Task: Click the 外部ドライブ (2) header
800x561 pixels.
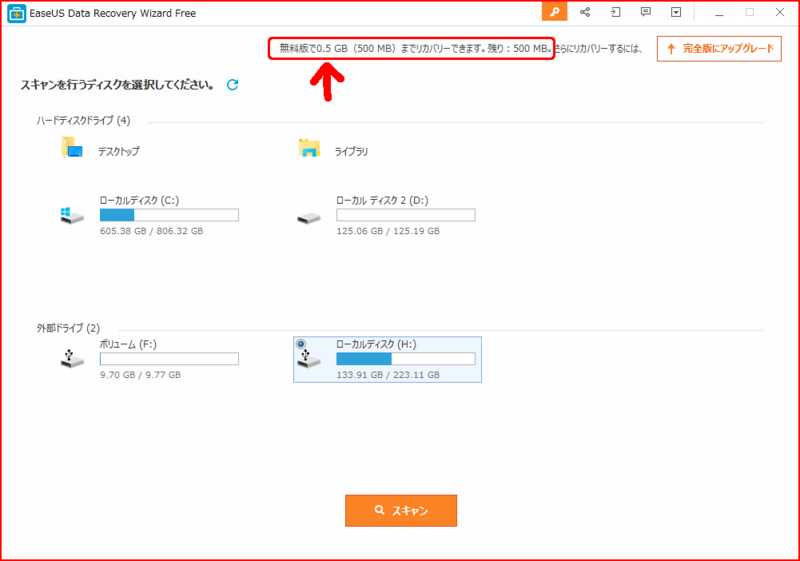Action: tap(68, 328)
